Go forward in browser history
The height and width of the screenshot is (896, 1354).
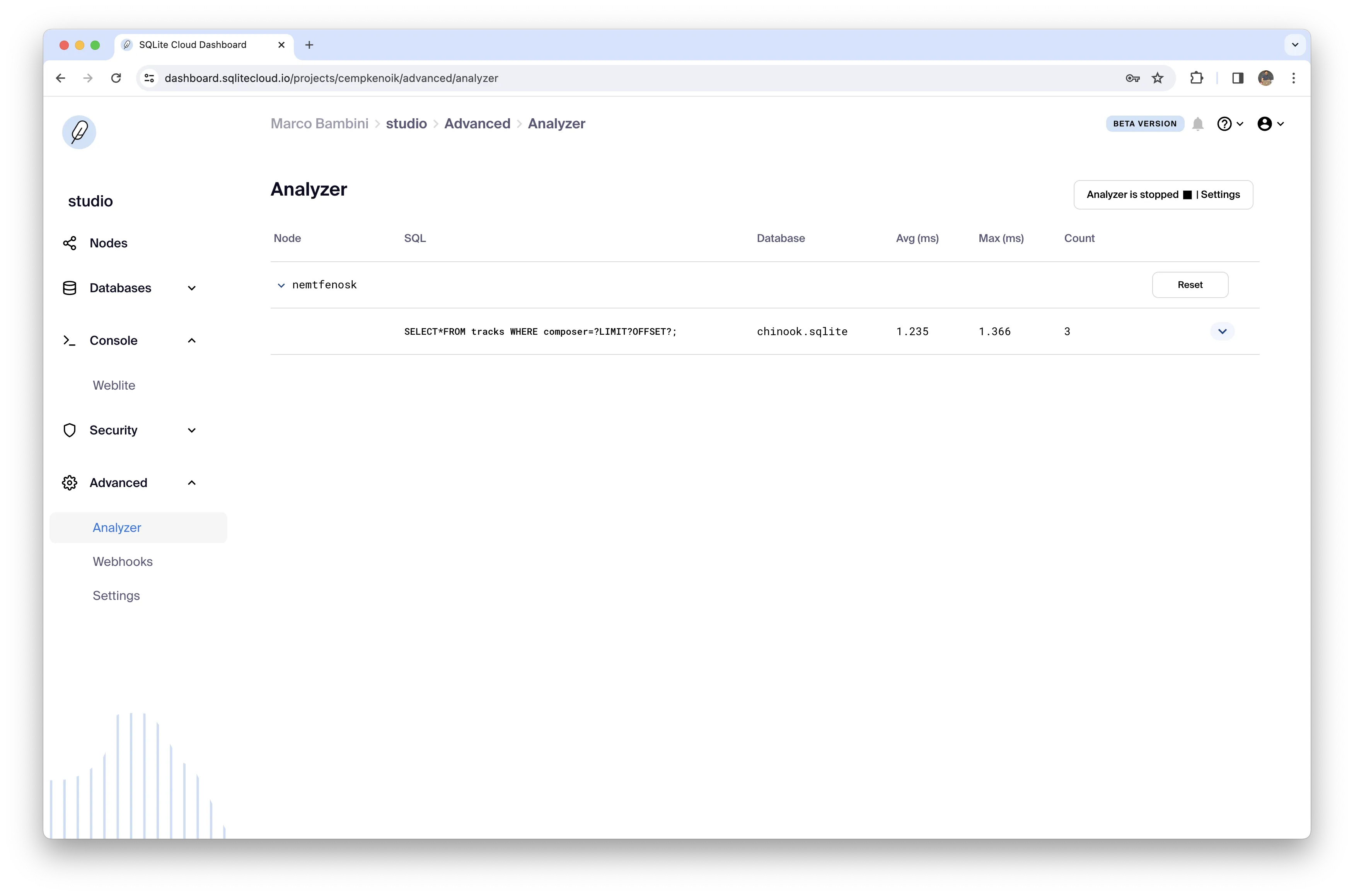click(x=88, y=78)
